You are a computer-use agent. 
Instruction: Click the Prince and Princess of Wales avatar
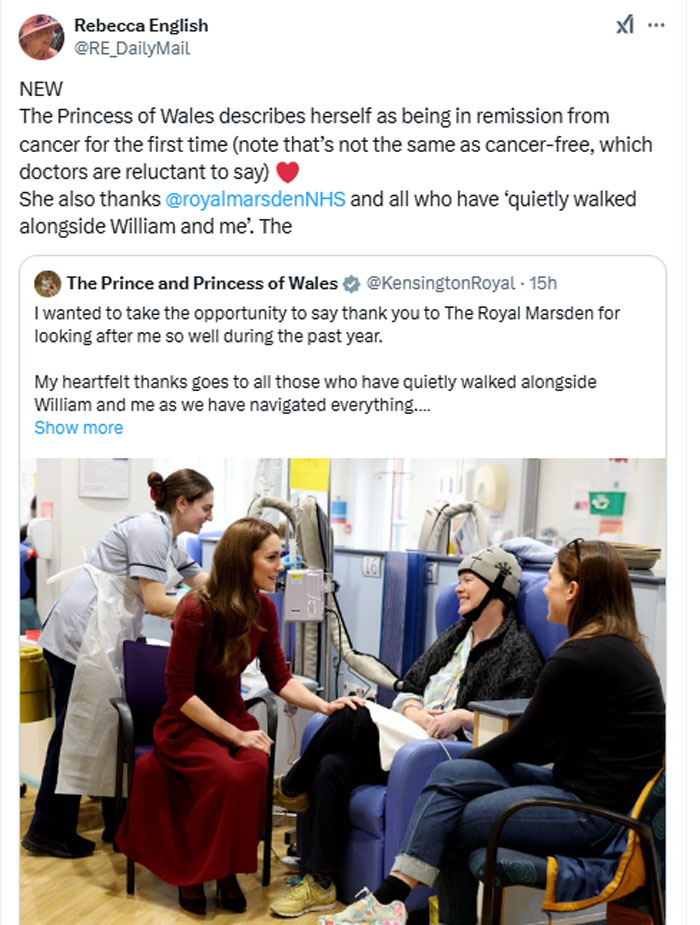click(47, 283)
